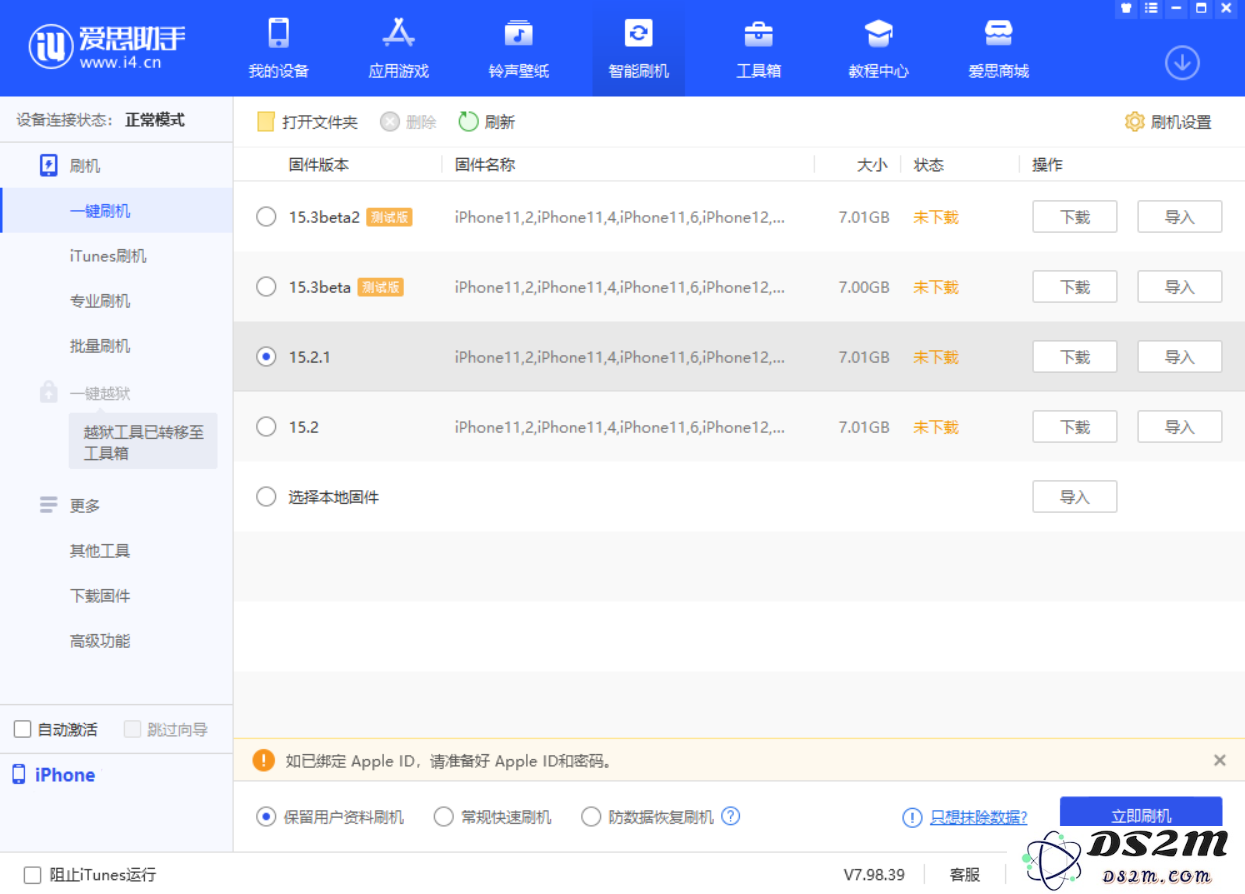
Task: Select firmware 15.2 radio button
Action: click(266, 427)
